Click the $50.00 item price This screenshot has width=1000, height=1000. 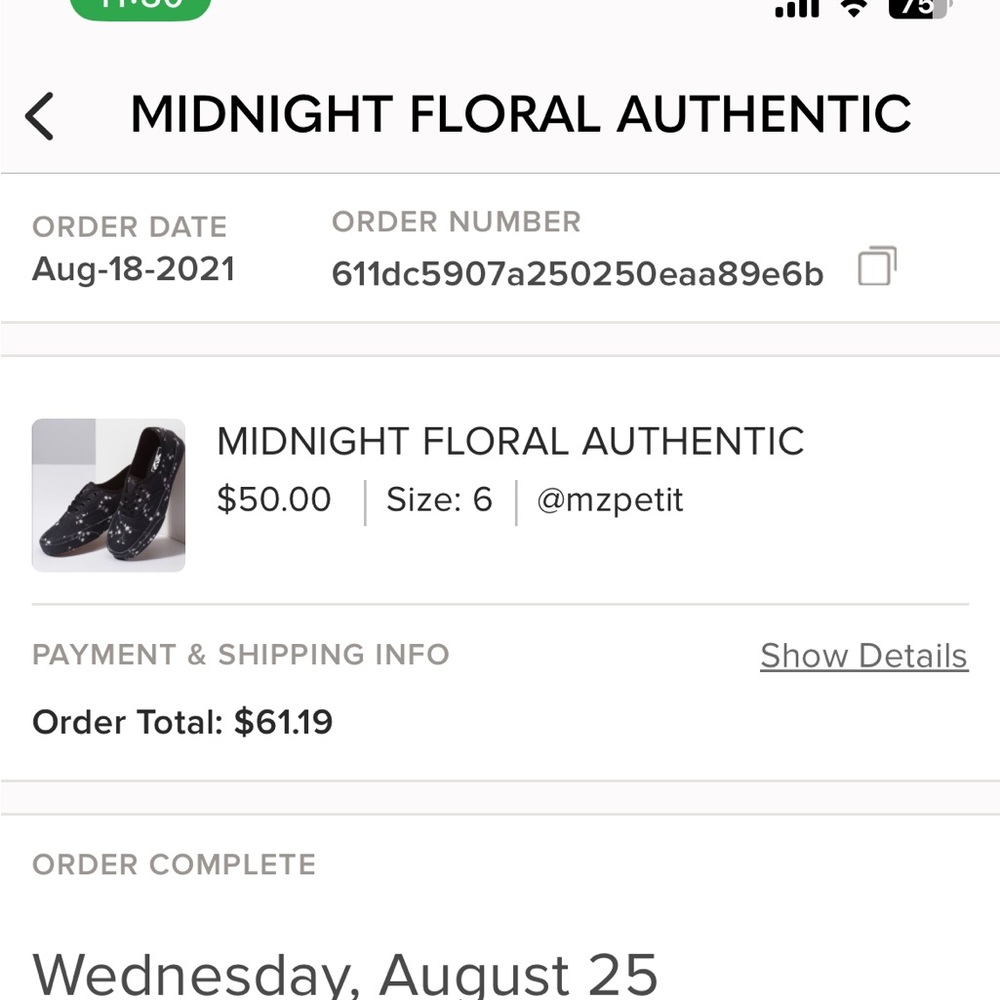tap(274, 499)
